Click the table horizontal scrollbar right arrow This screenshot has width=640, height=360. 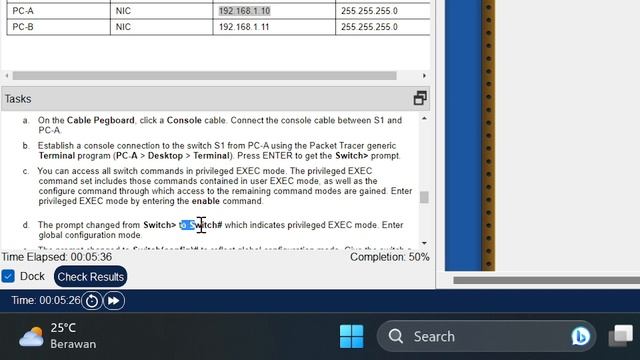click(424, 76)
